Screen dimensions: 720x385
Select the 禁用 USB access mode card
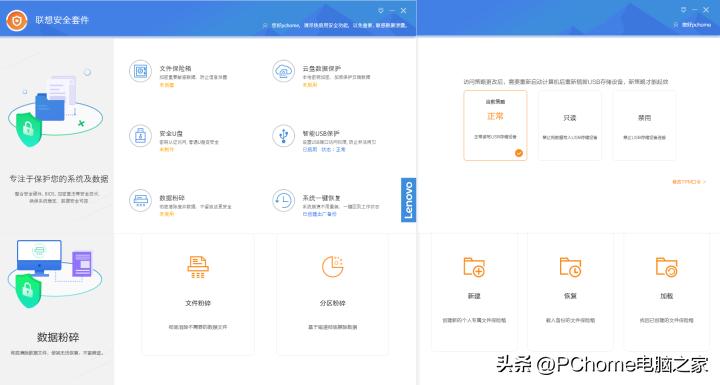(x=644, y=125)
